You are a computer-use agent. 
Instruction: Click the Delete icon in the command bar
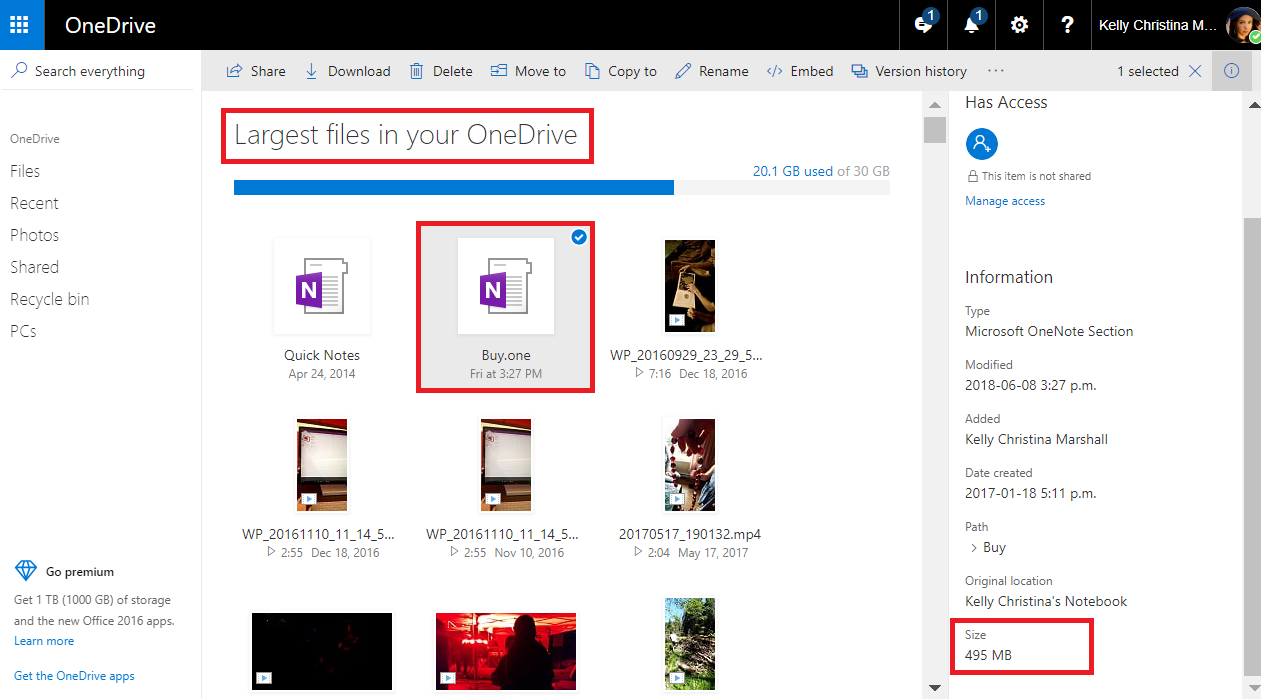[416, 70]
